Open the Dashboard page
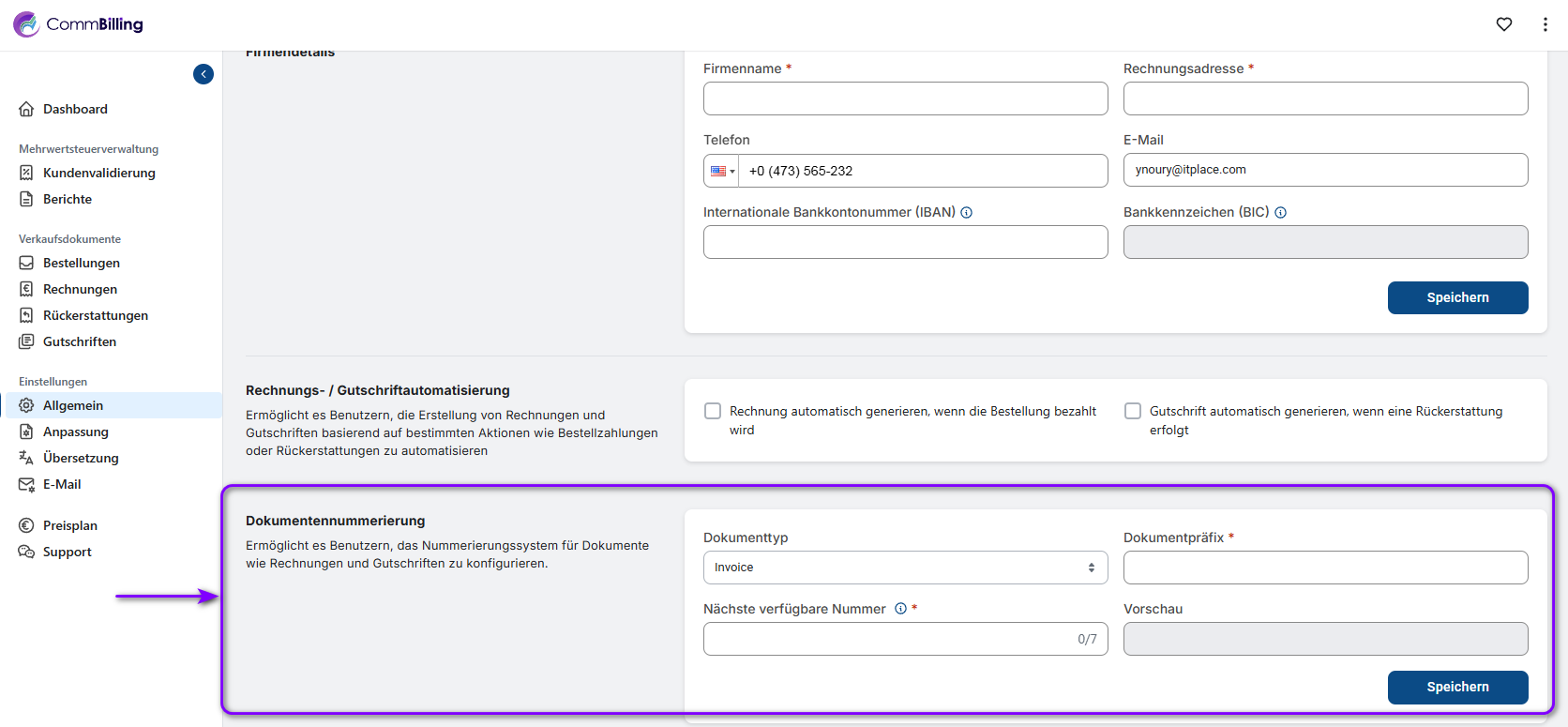1568x727 pixels. tap(75, 109)
